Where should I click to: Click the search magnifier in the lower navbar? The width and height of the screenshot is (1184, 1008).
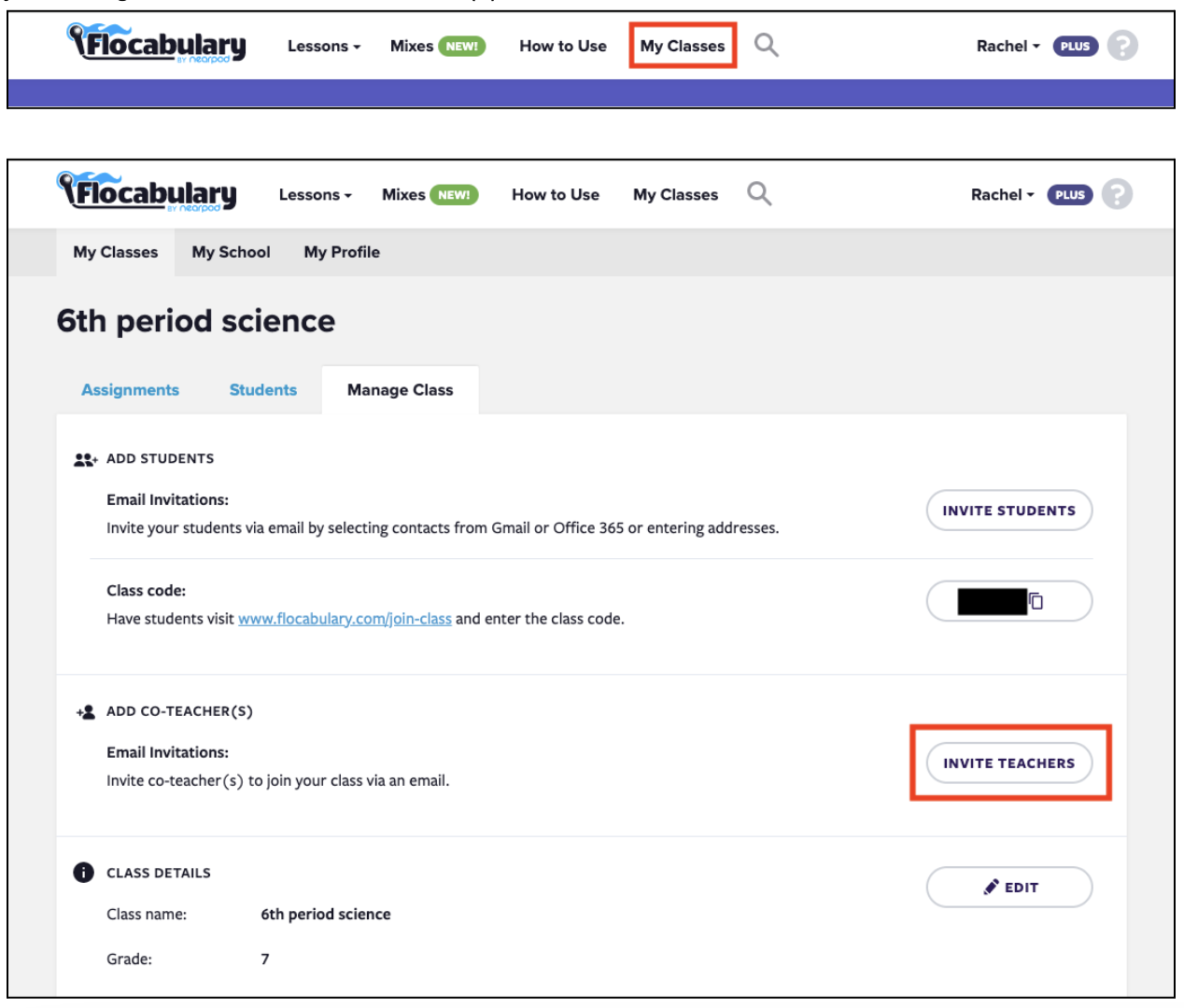pyautogui.click(x=759, y=194)
